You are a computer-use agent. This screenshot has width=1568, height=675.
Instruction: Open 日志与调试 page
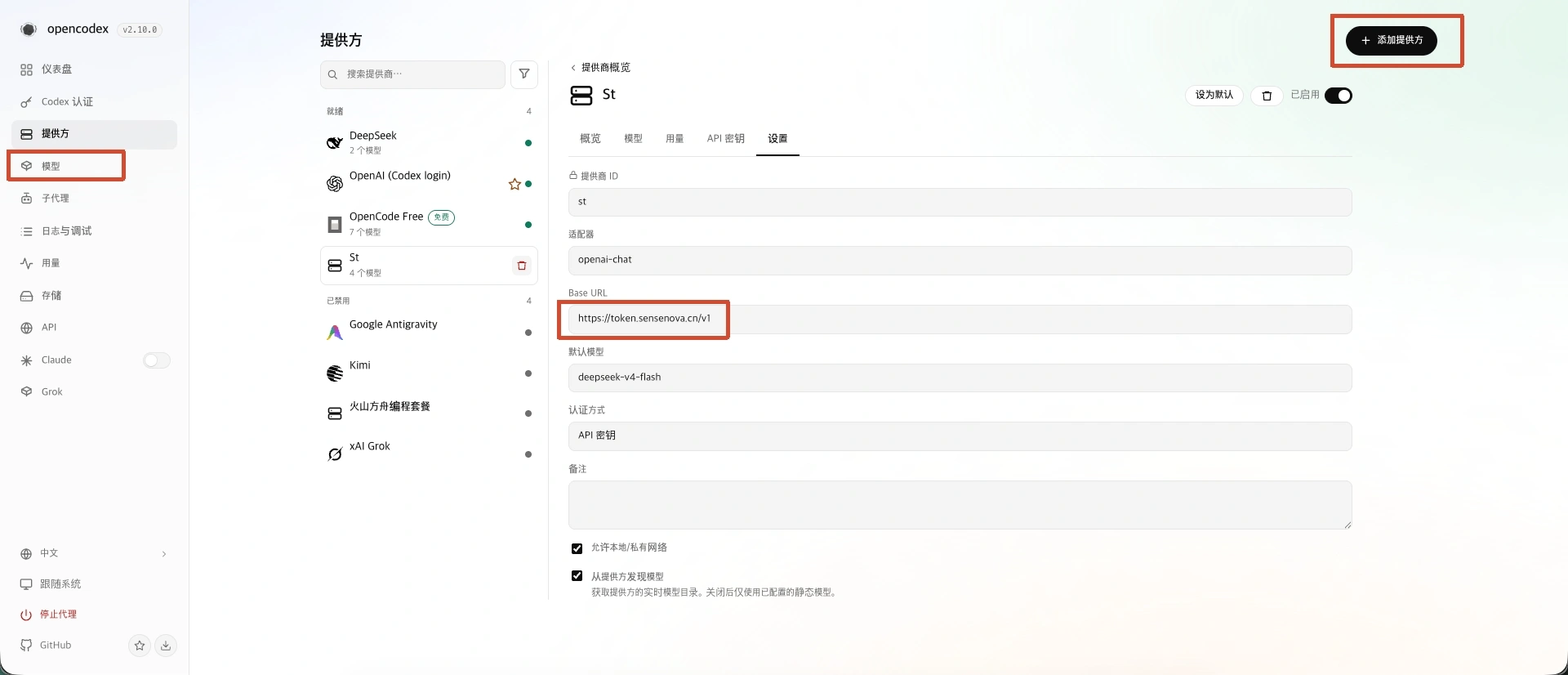click(x=94, y=231)
